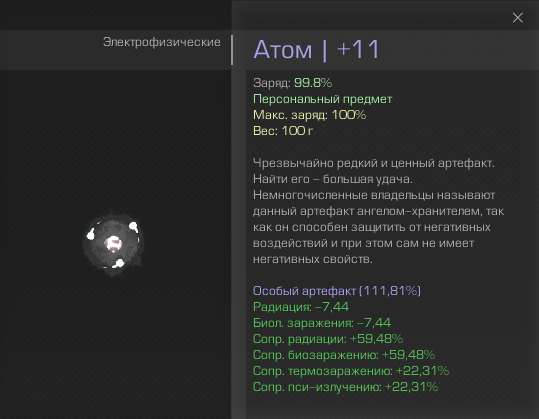Click the vertical divider beside the title
The height and width of the screenshot is (419, 539).
[x=232, y=50]
